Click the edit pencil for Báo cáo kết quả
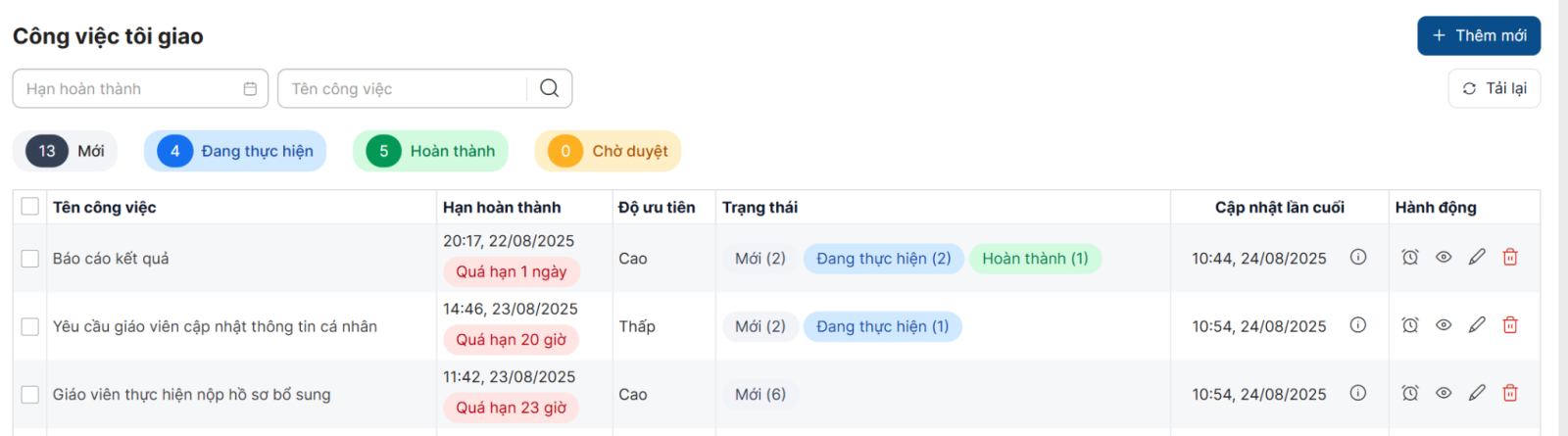1568x436 pixels. 1477,258
